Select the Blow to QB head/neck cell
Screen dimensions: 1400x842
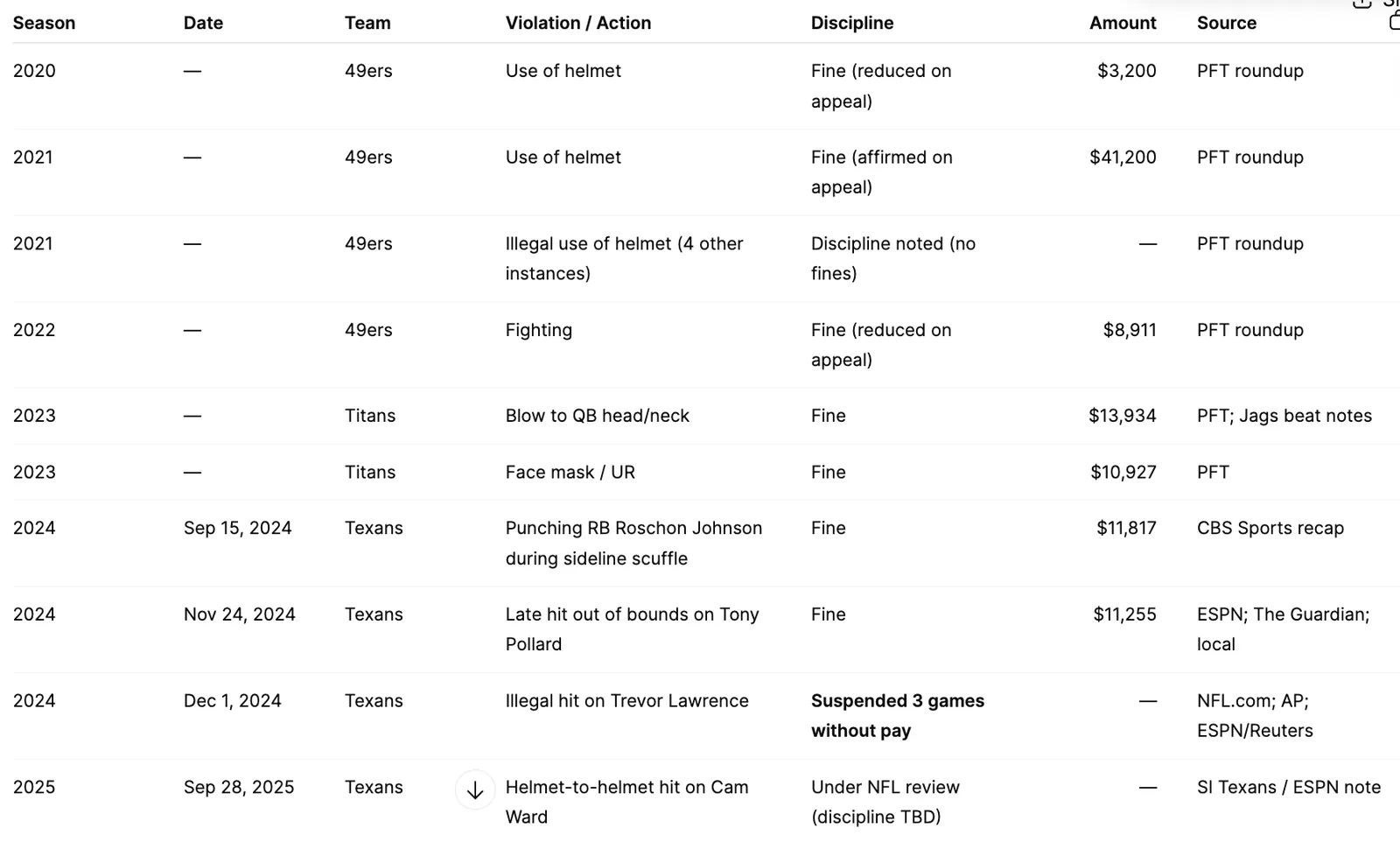(x=598, y=417)
